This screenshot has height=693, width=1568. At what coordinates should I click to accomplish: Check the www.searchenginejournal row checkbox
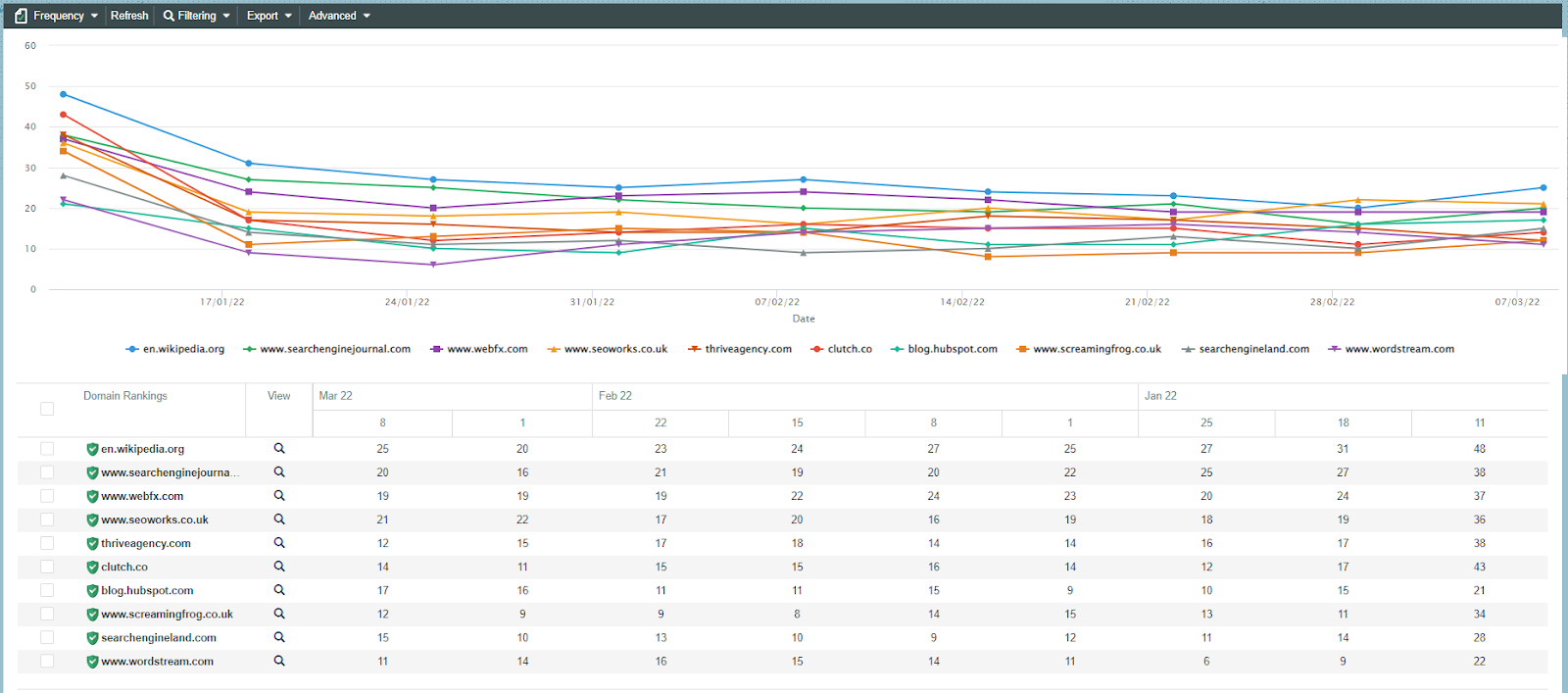47,472
